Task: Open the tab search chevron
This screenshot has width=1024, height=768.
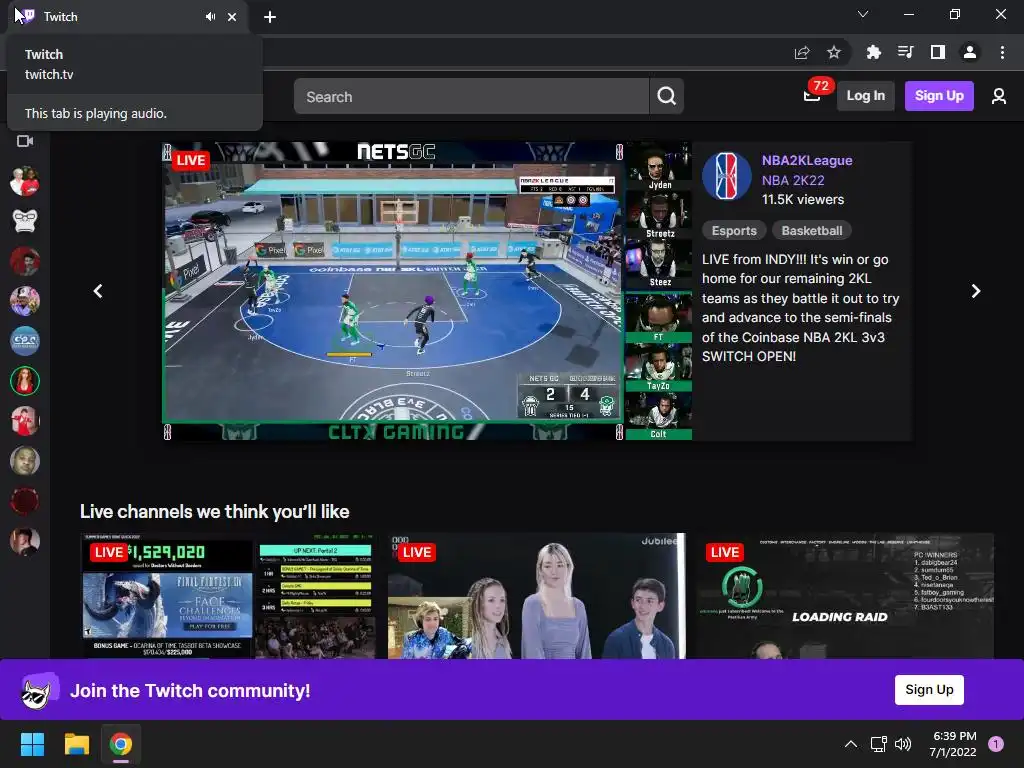Action: [863, 14]
